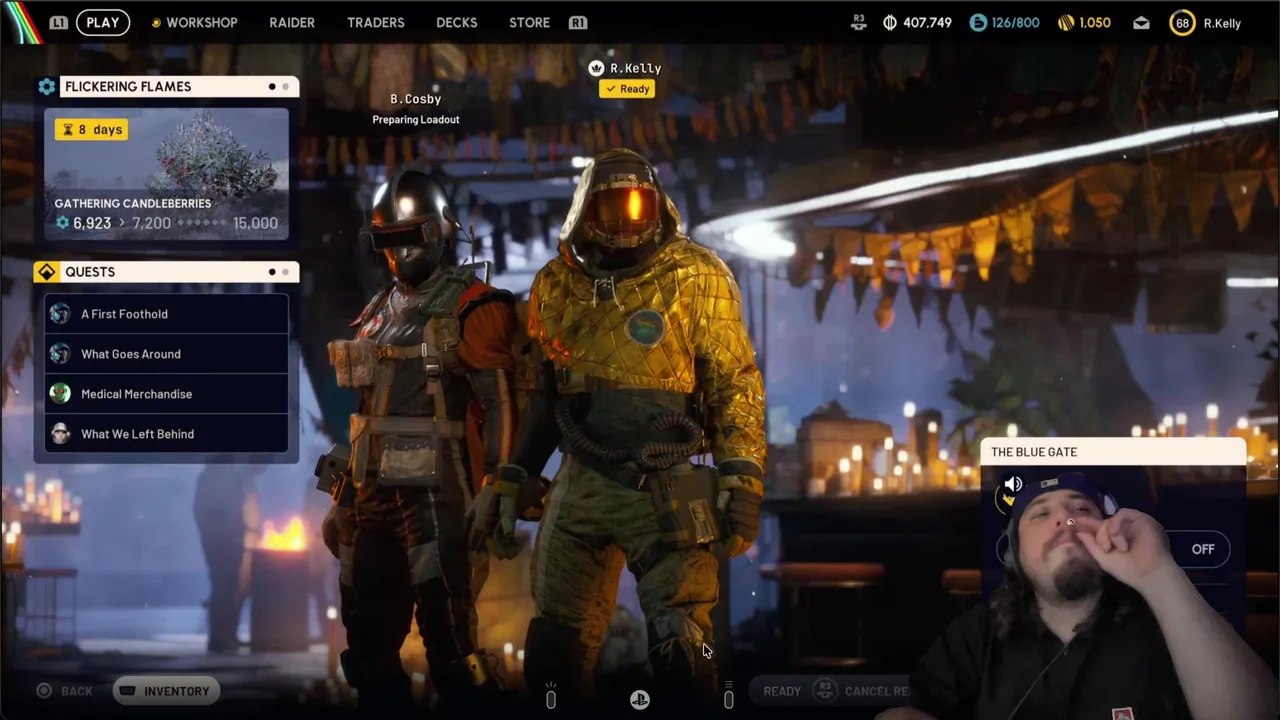This screenshot has width=1280, height=720.
Task: Click the 15,000 goal value
Action: click(x=255, y=223)
